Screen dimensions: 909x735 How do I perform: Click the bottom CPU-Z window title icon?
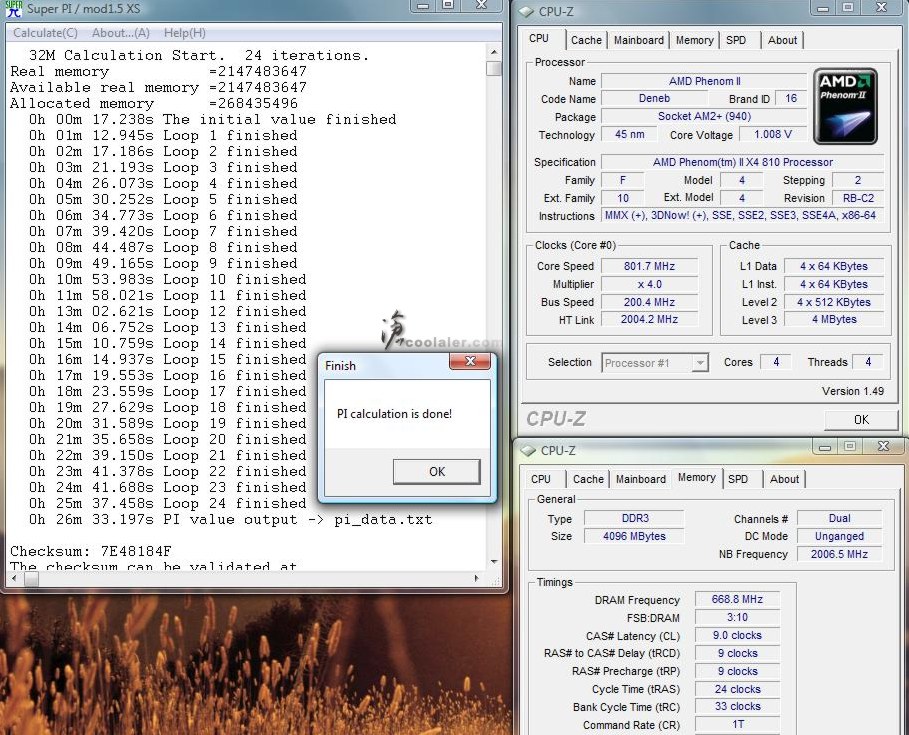[x=528, y=450]
